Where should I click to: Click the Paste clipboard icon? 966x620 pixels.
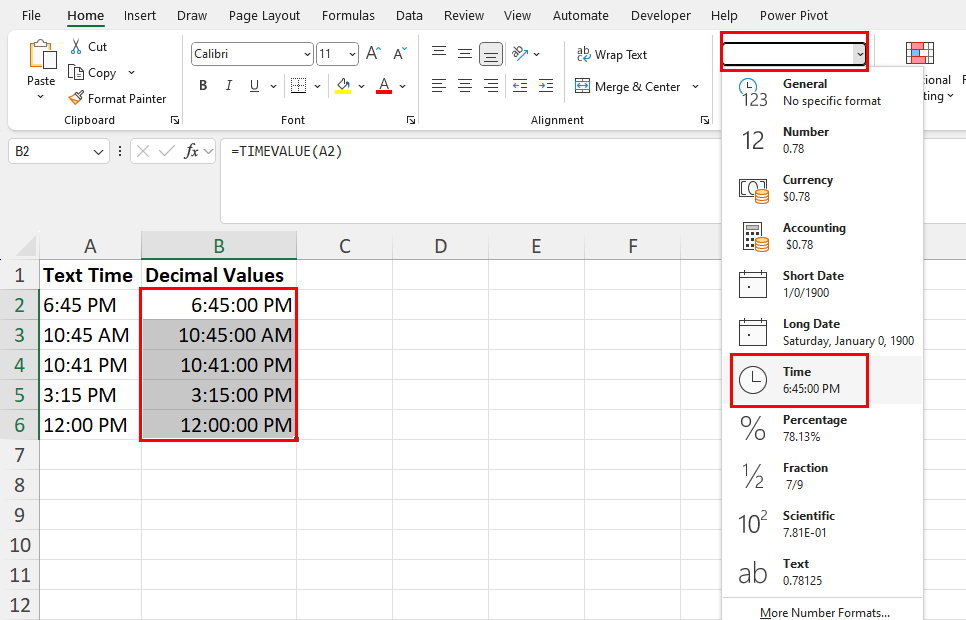pyautogui.click(x=42, y=54)
